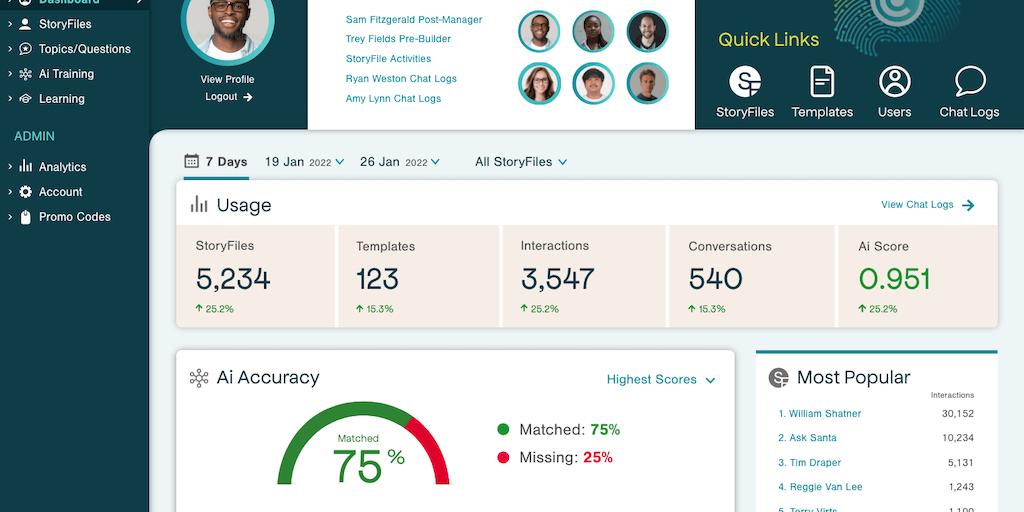Open the 26 Jan 2022 date dropdown

399,162
